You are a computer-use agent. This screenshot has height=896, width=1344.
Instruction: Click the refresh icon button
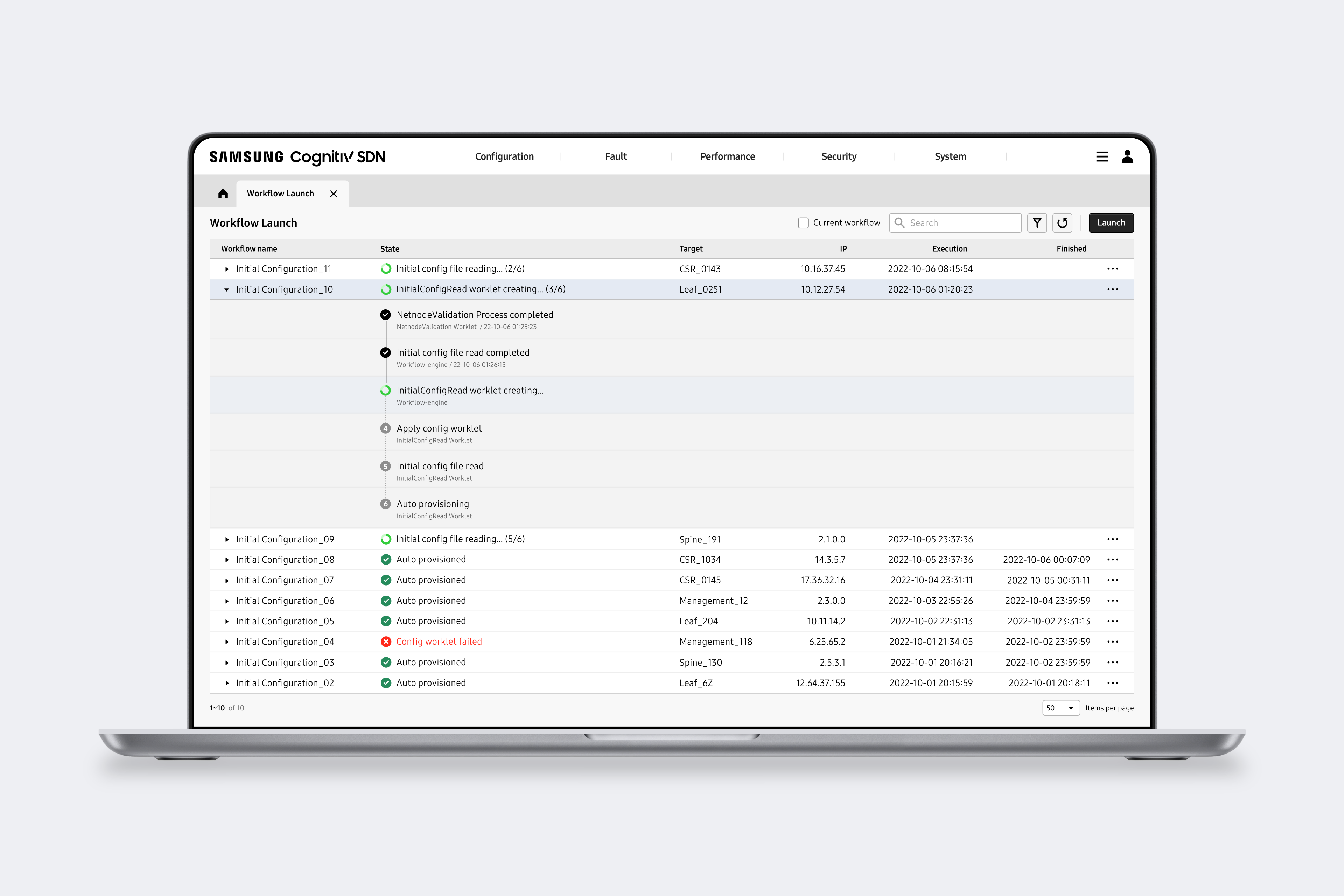point(1062,223)
